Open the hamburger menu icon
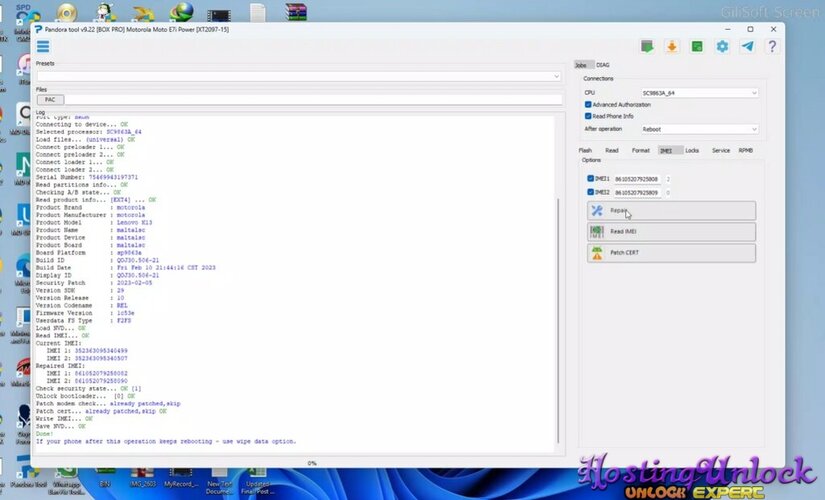 [x=43, y=47]
